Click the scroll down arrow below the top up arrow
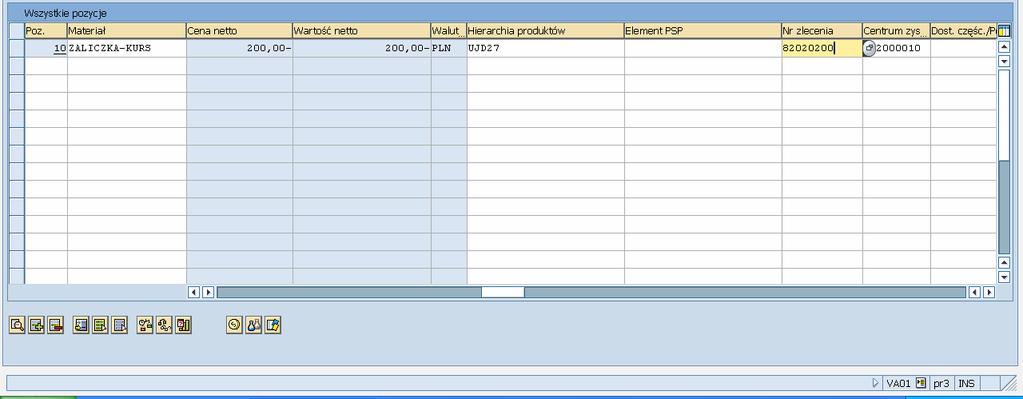Screen dimensions: 1023x399 [1004, 61]
